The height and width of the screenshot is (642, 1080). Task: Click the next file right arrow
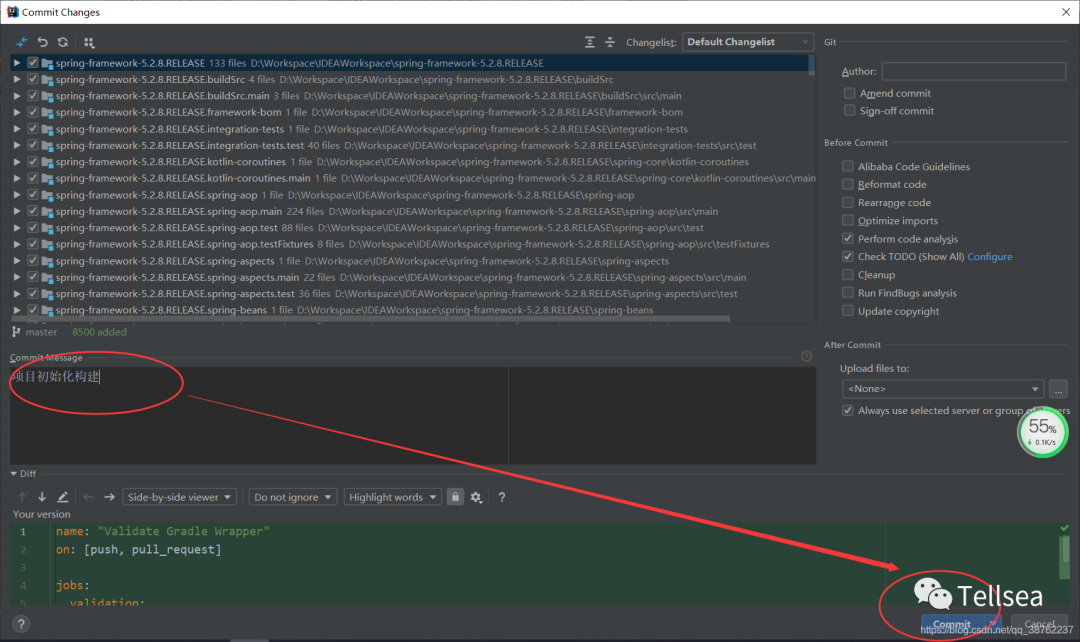click(109, 497)
